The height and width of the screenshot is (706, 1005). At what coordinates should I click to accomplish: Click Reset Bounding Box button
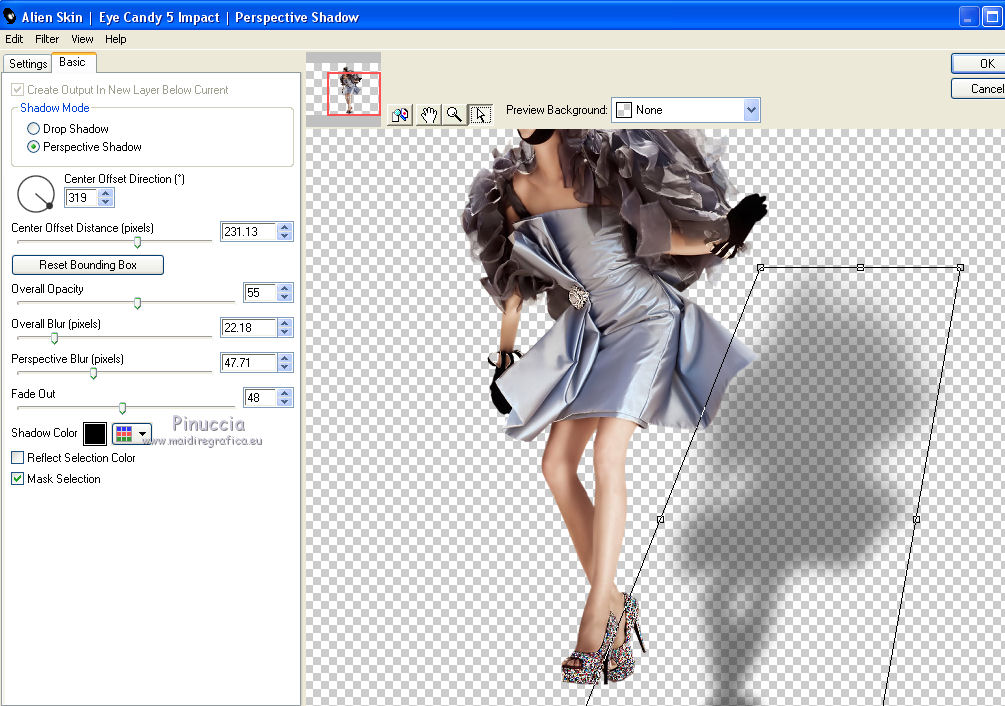88,265
